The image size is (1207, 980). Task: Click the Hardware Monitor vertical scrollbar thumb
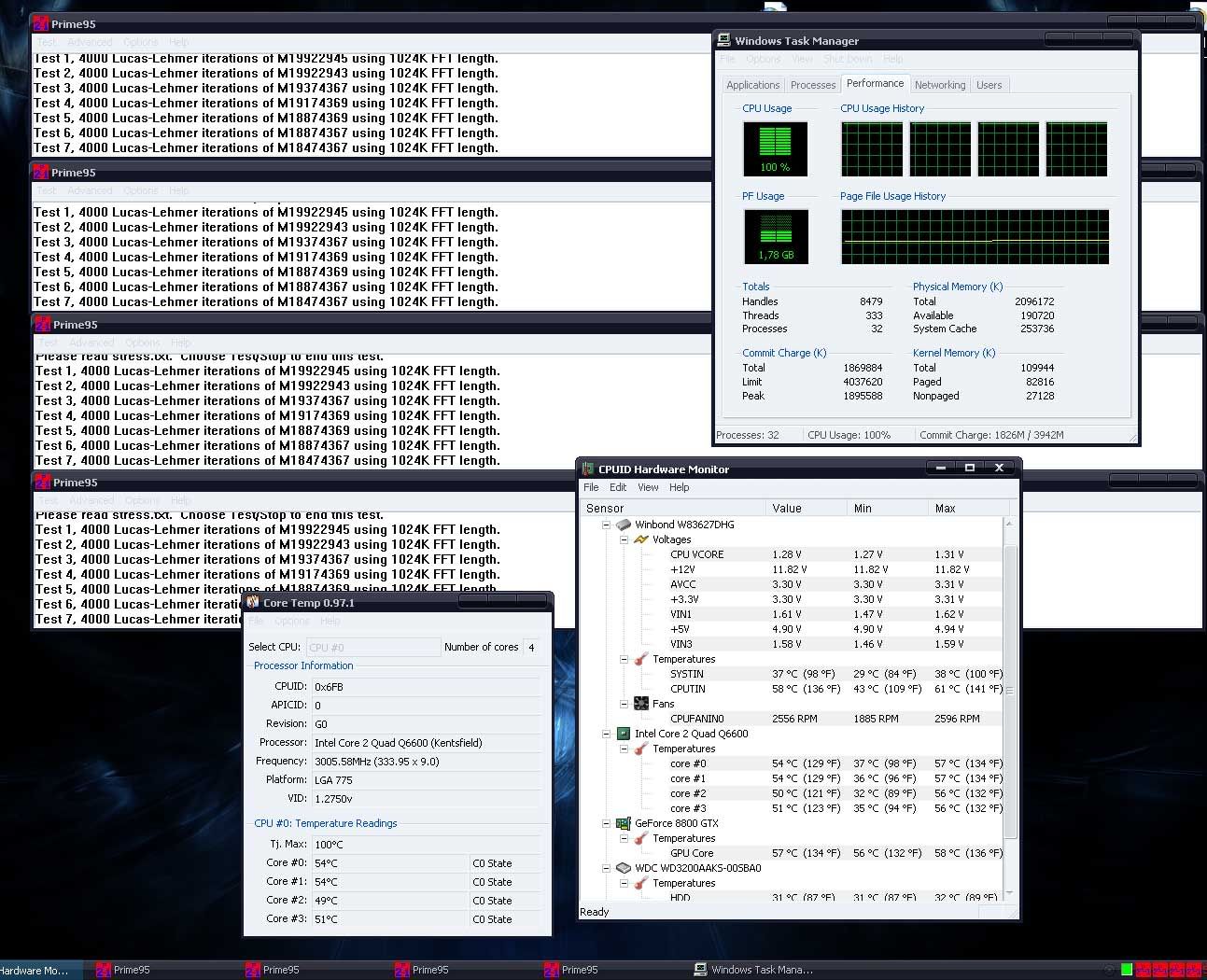click(x=1009, y=691)
